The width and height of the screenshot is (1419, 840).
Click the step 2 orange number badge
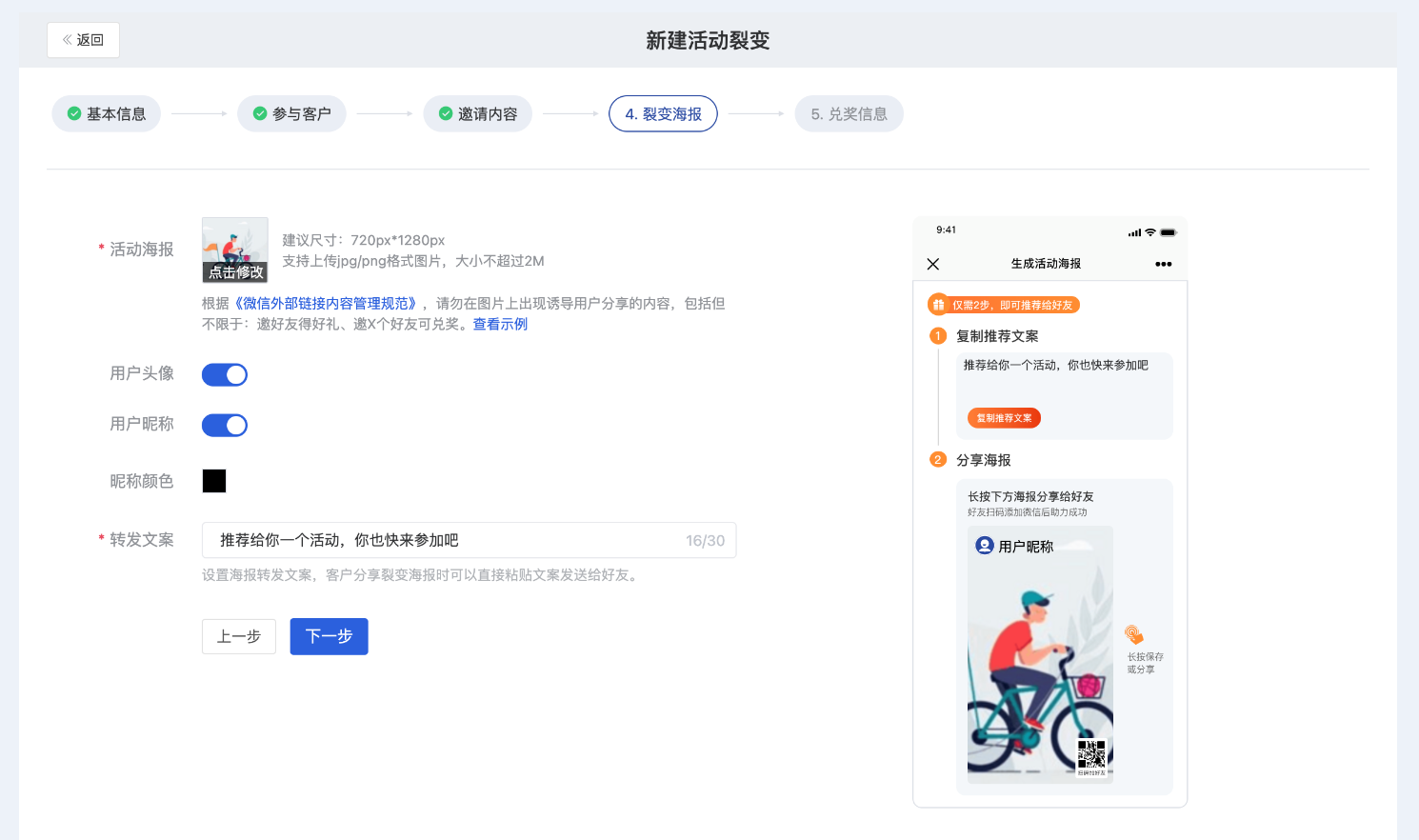pos(938,459)
